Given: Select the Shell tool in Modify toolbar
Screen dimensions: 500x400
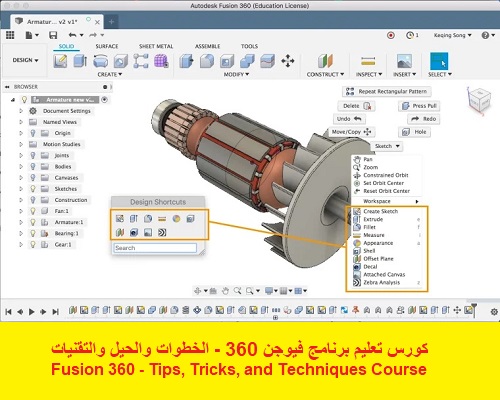Looking at the screenshot, I should click(x=227, y=61).
